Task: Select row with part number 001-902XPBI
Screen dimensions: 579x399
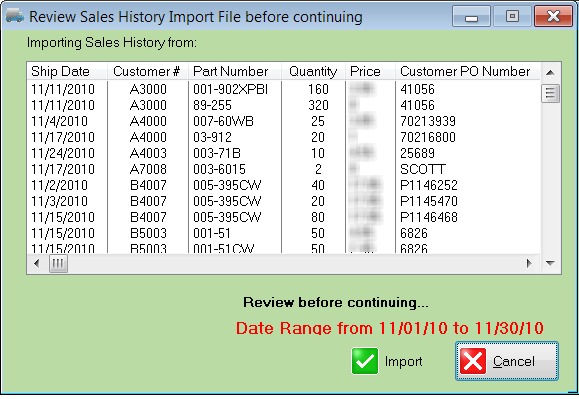Action: [x=284, y=89]
